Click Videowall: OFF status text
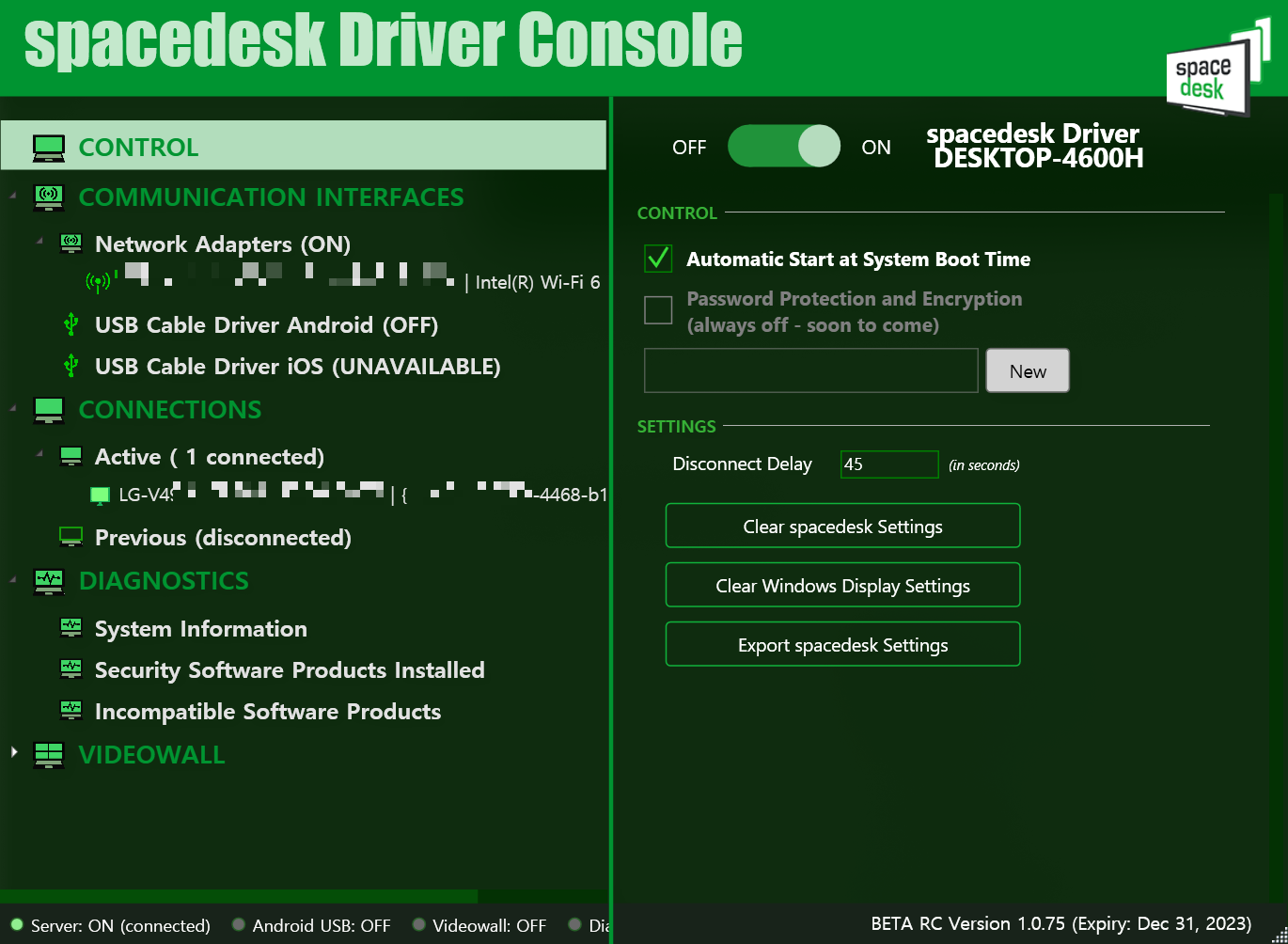This screenshot has width=1288, height=944. [490, 925]
